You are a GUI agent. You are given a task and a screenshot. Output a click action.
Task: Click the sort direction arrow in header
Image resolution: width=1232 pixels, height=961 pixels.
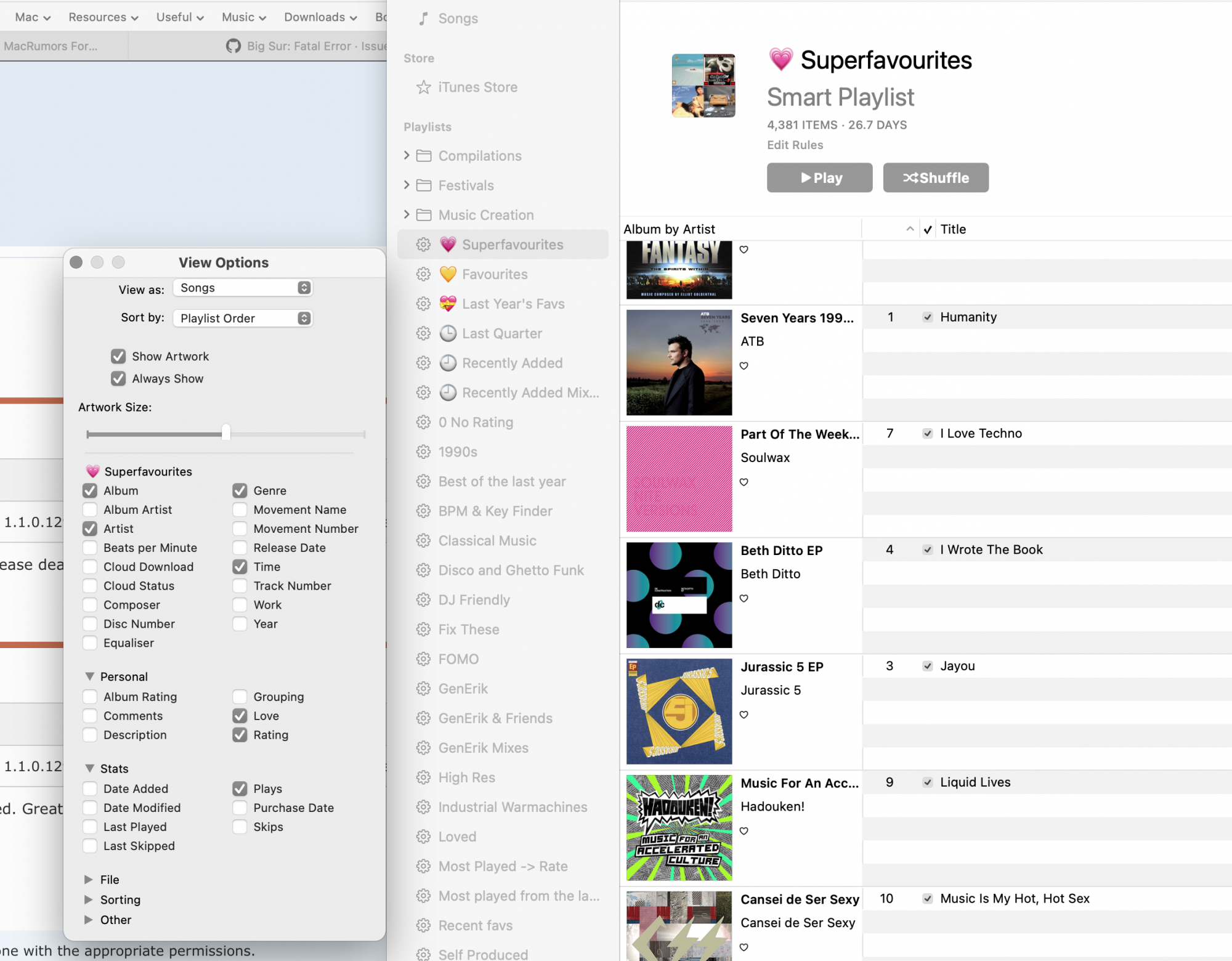tap(910, 229)
